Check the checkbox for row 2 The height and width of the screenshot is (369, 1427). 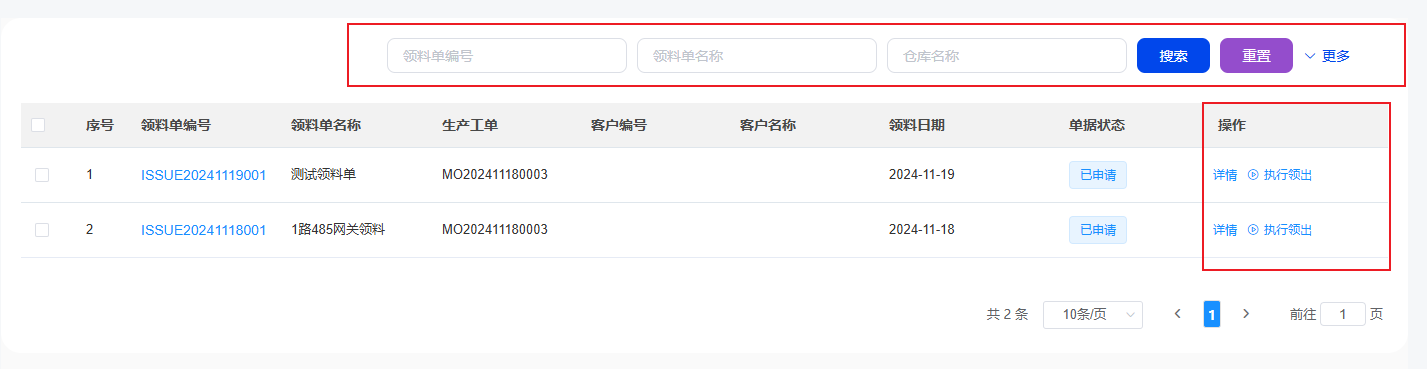42,230
